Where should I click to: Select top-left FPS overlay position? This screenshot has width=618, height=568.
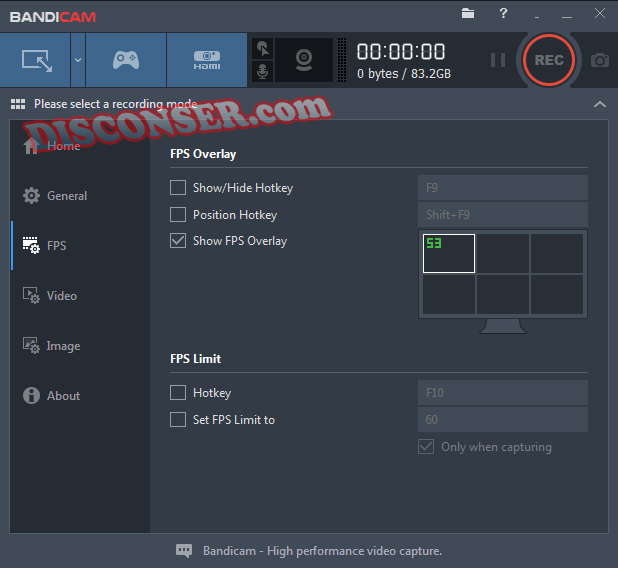[x=449, y=253]
